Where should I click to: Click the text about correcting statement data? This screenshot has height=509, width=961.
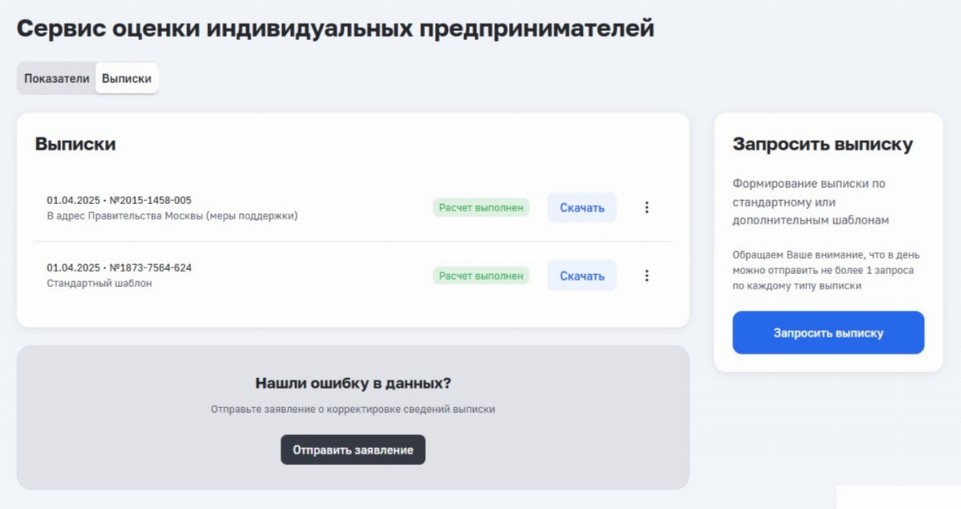coord(353,409)
